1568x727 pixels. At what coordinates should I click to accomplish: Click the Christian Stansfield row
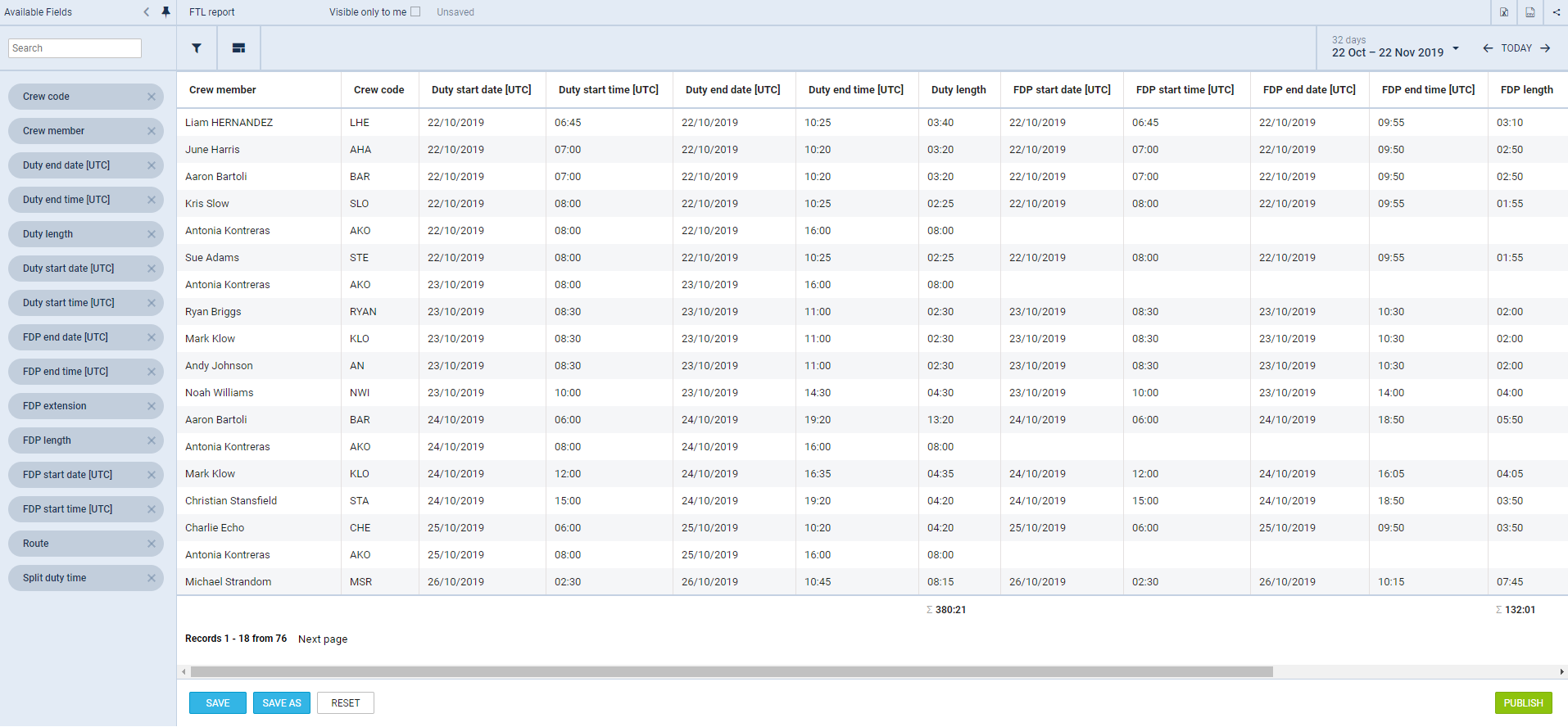(872, 501)
